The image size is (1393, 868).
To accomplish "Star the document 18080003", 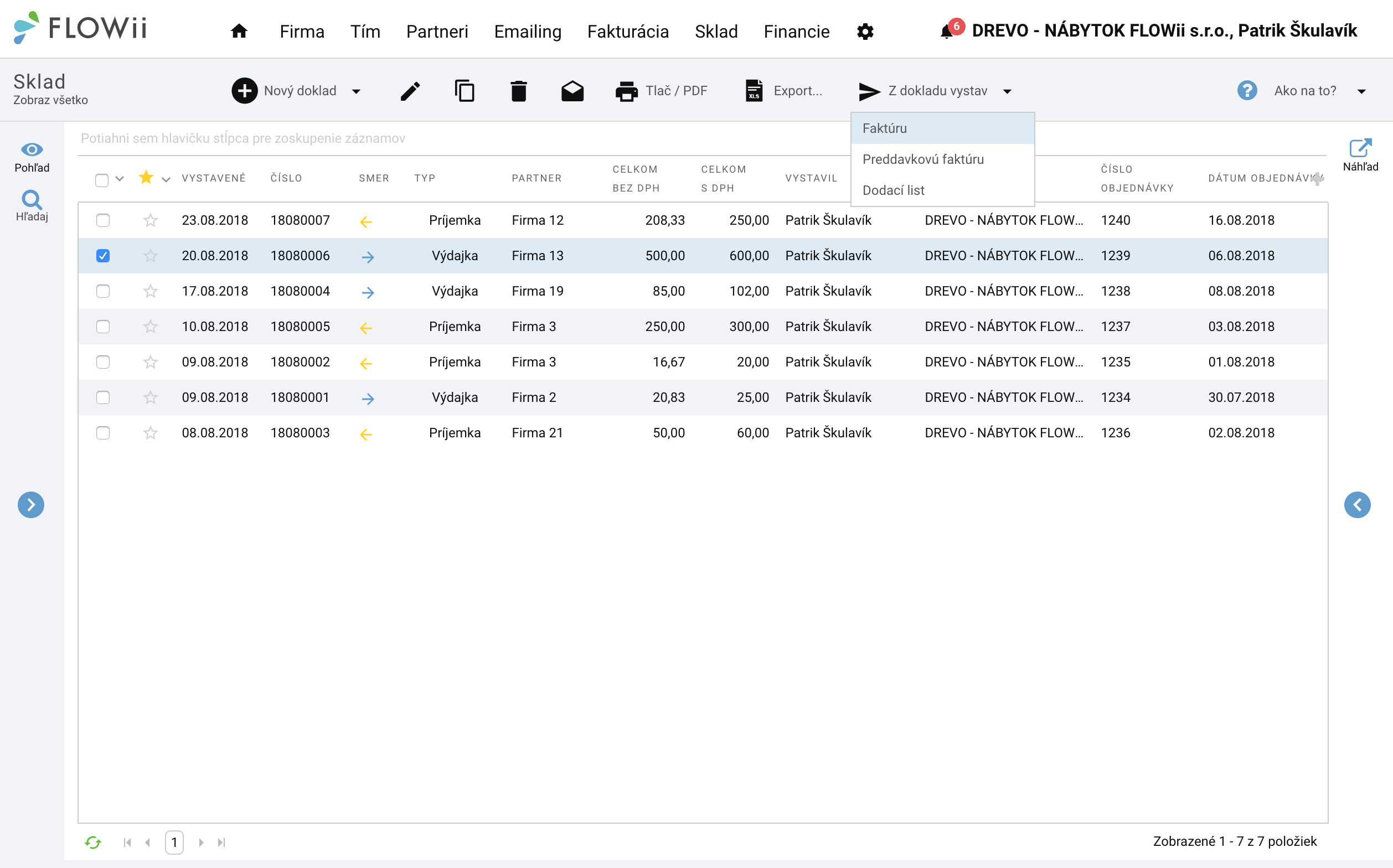I will 151,432.
